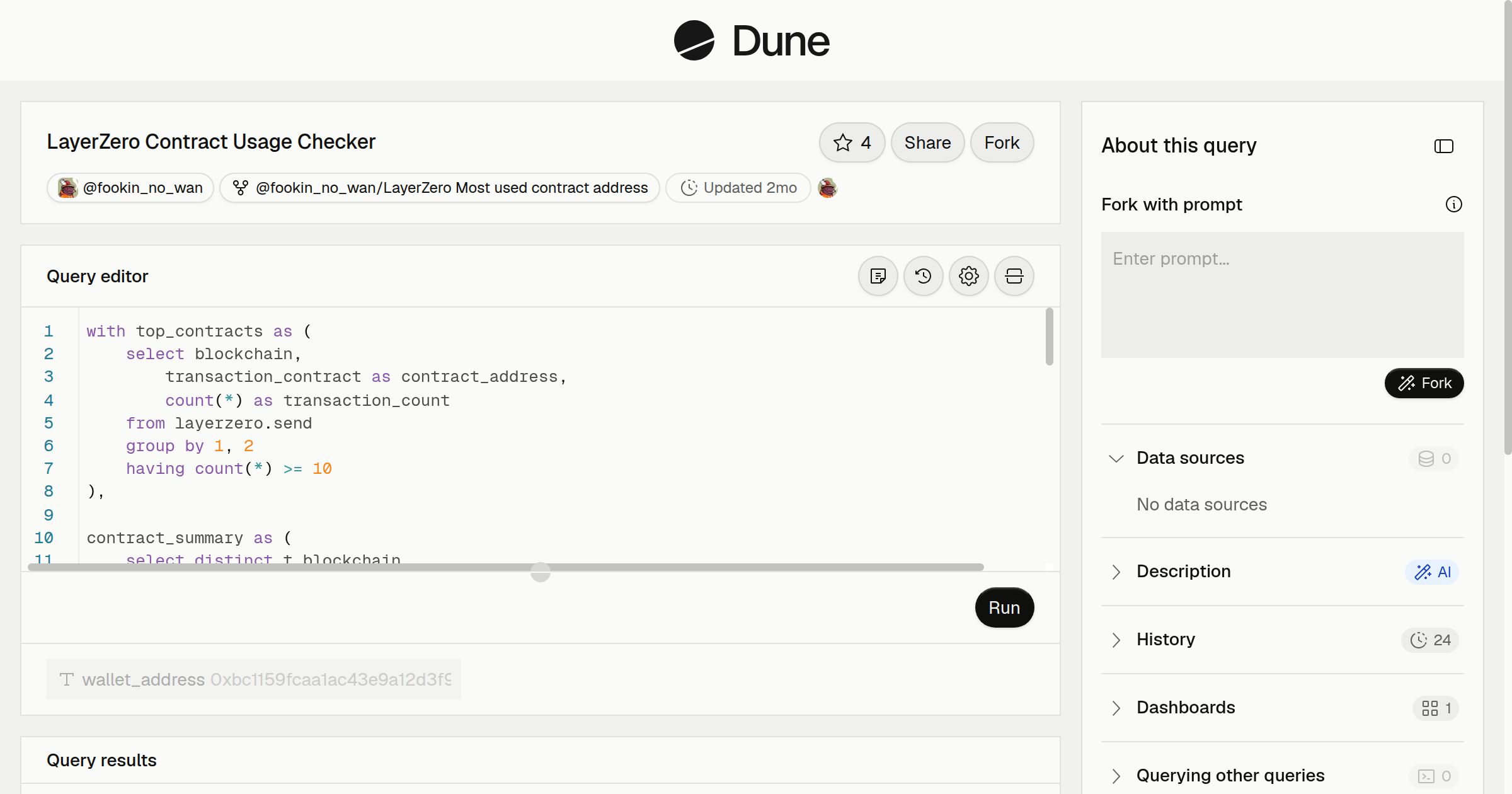Open query version history clock icon
Image resolution: width=1512 pixels, height=794 pixels.
(x=923, y=276)
